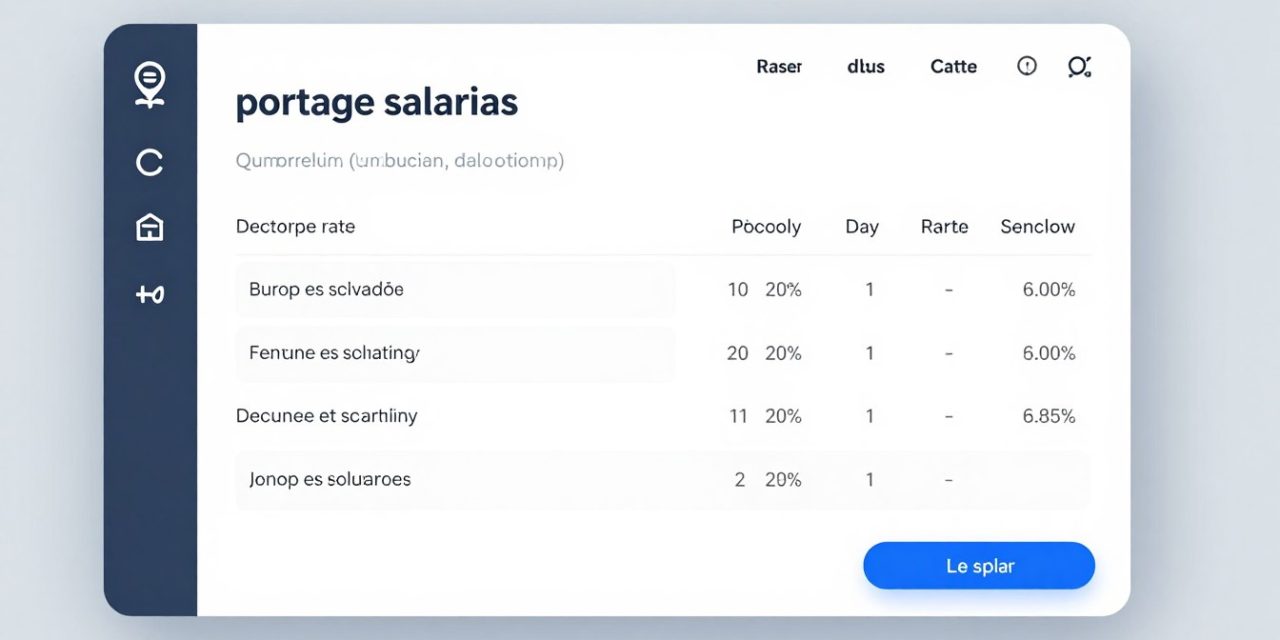Click the info icon in the top bar

point(1026,66)
